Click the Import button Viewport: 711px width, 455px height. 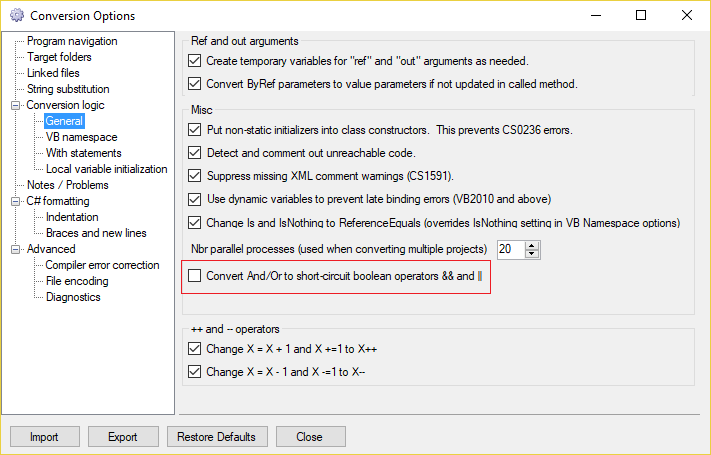45,436
